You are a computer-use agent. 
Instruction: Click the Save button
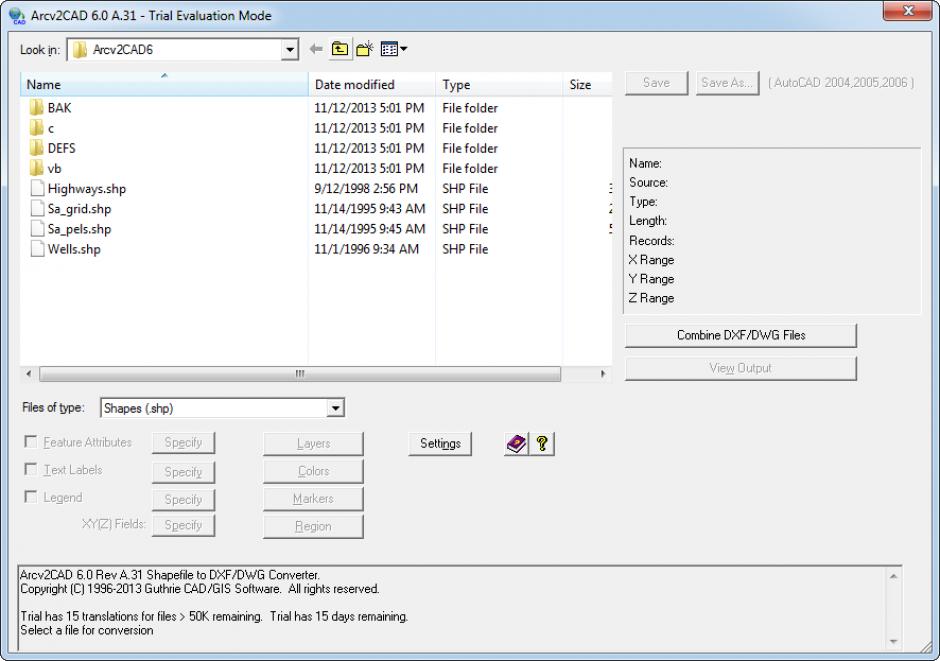click(656, 83)
